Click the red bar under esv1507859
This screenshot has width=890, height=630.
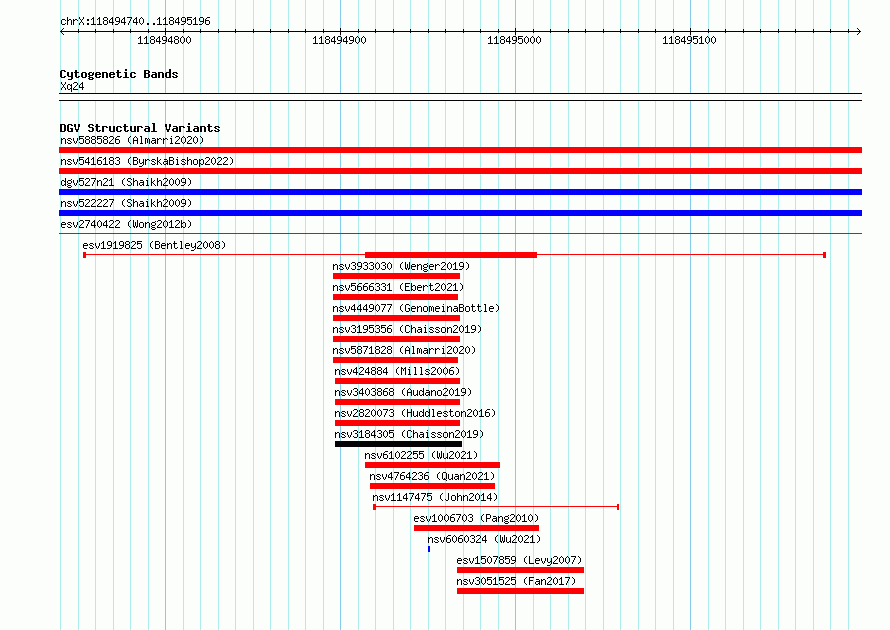click(520, 570)
